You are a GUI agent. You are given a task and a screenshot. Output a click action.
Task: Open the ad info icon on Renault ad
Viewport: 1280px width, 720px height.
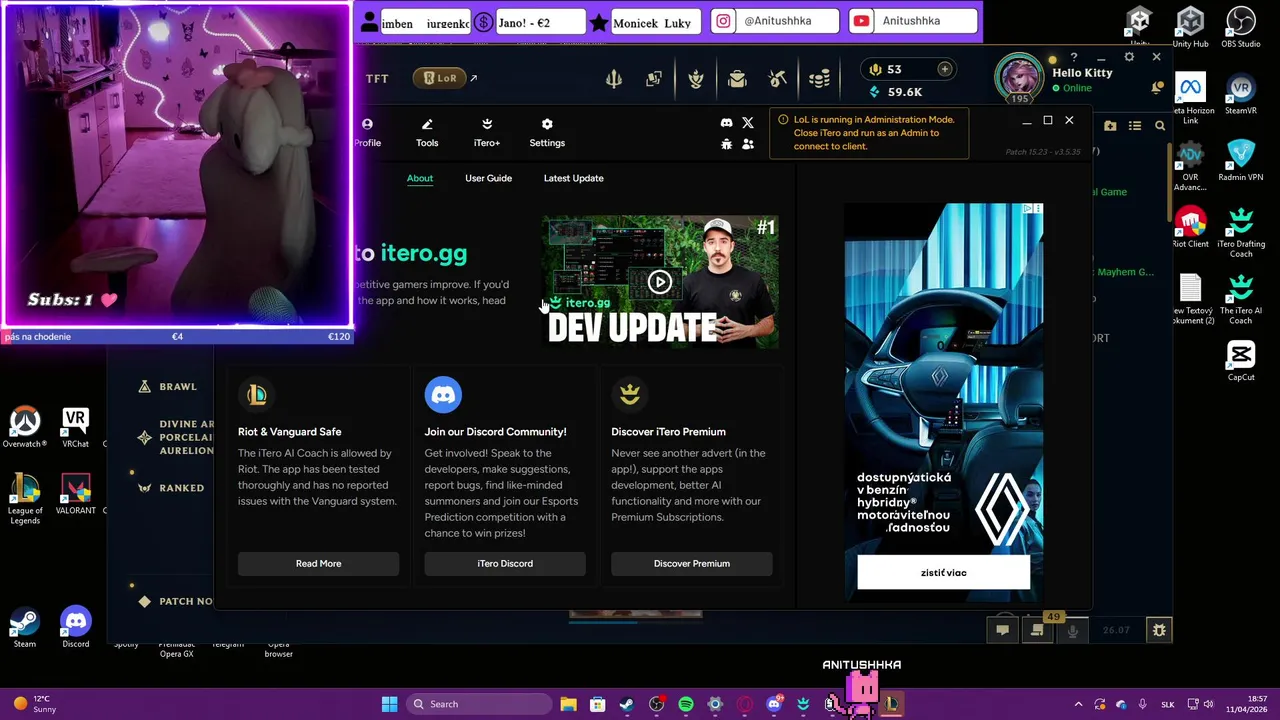tap(1027, 209)
